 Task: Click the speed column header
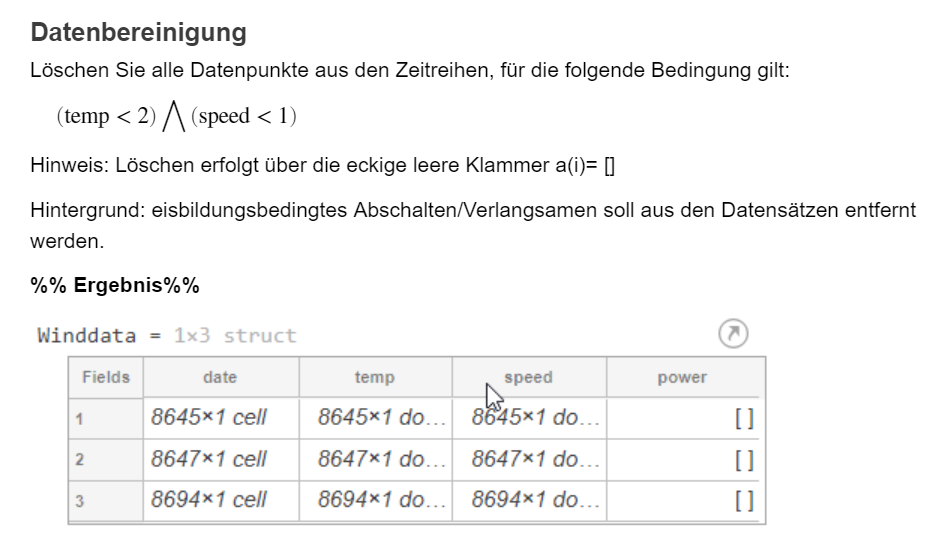pyautogui.click(x=528, y=377)
